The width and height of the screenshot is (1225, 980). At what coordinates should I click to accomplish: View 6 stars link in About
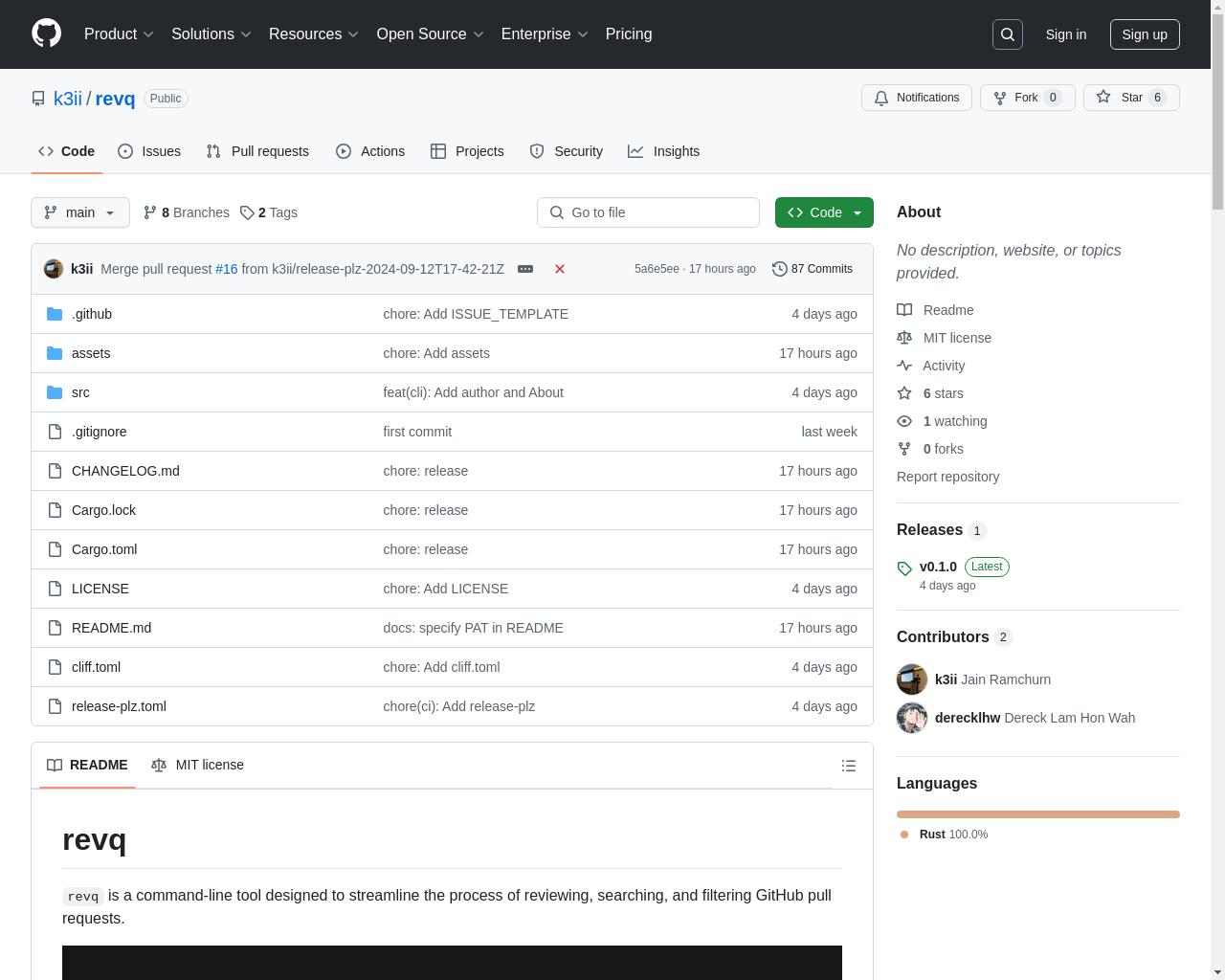coord(930,393)
